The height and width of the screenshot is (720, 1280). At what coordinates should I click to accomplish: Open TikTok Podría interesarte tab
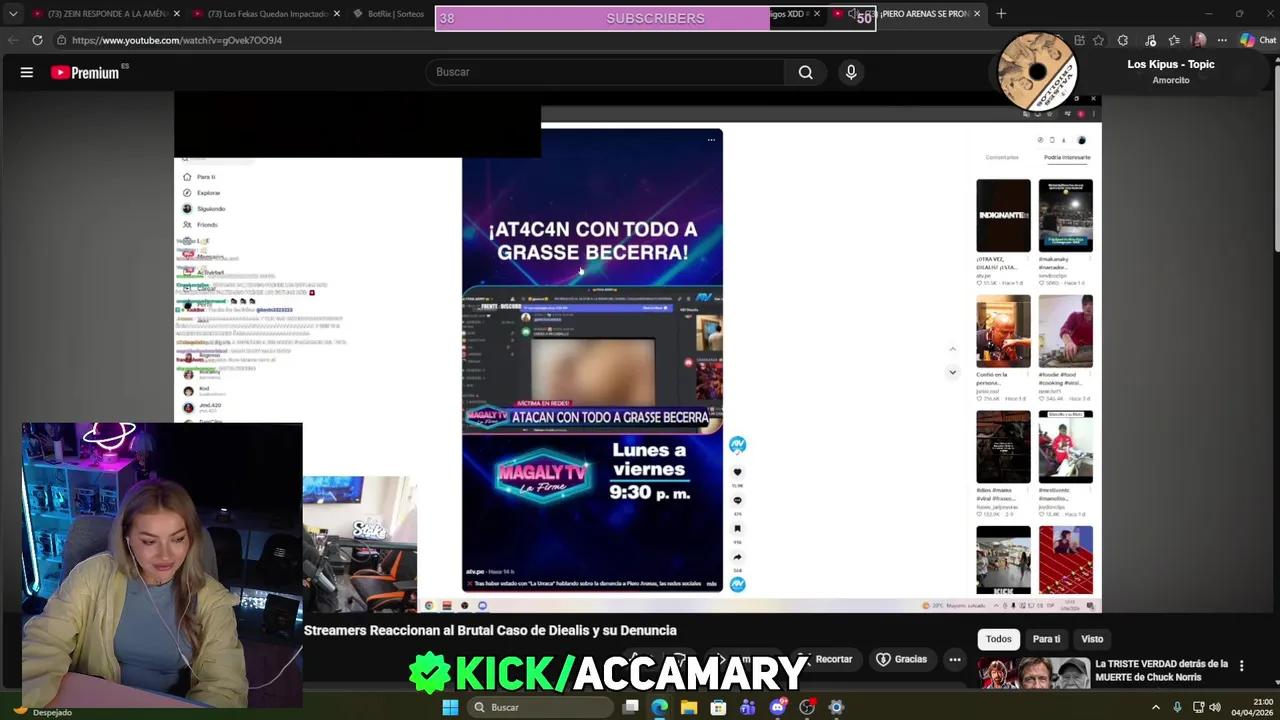coord(1067,157)
